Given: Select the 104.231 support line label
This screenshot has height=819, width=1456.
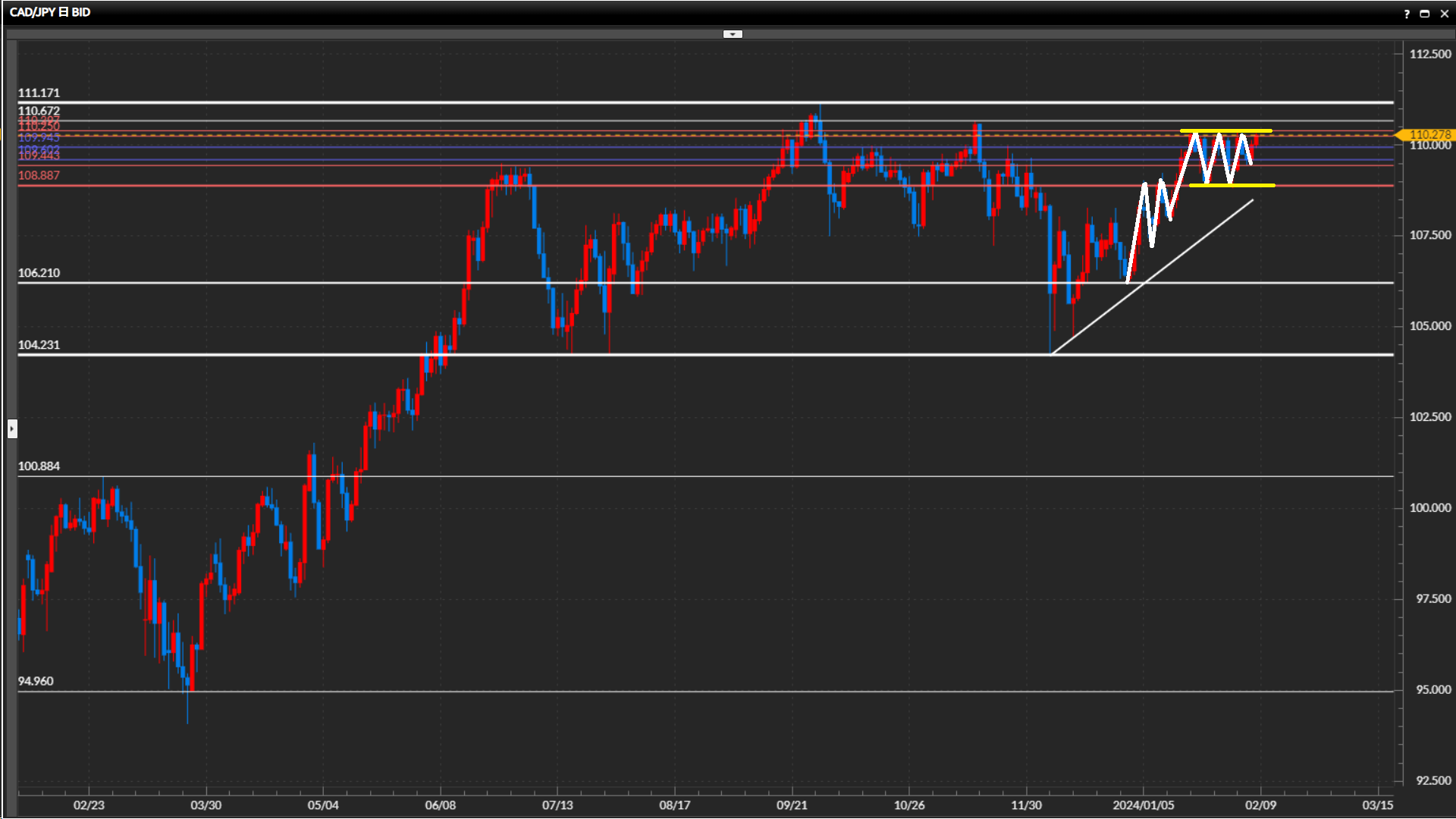Looking at the screenshot, I should point(39,345).
